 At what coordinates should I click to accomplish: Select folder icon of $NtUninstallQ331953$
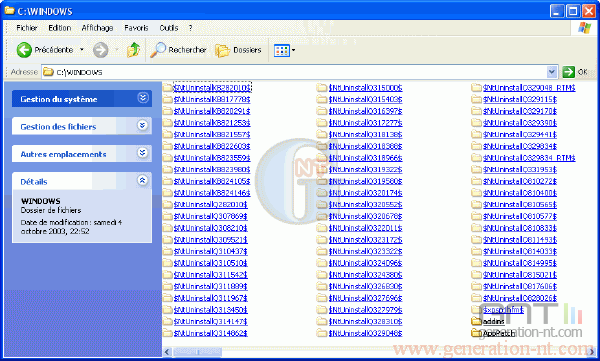[476, 169]
